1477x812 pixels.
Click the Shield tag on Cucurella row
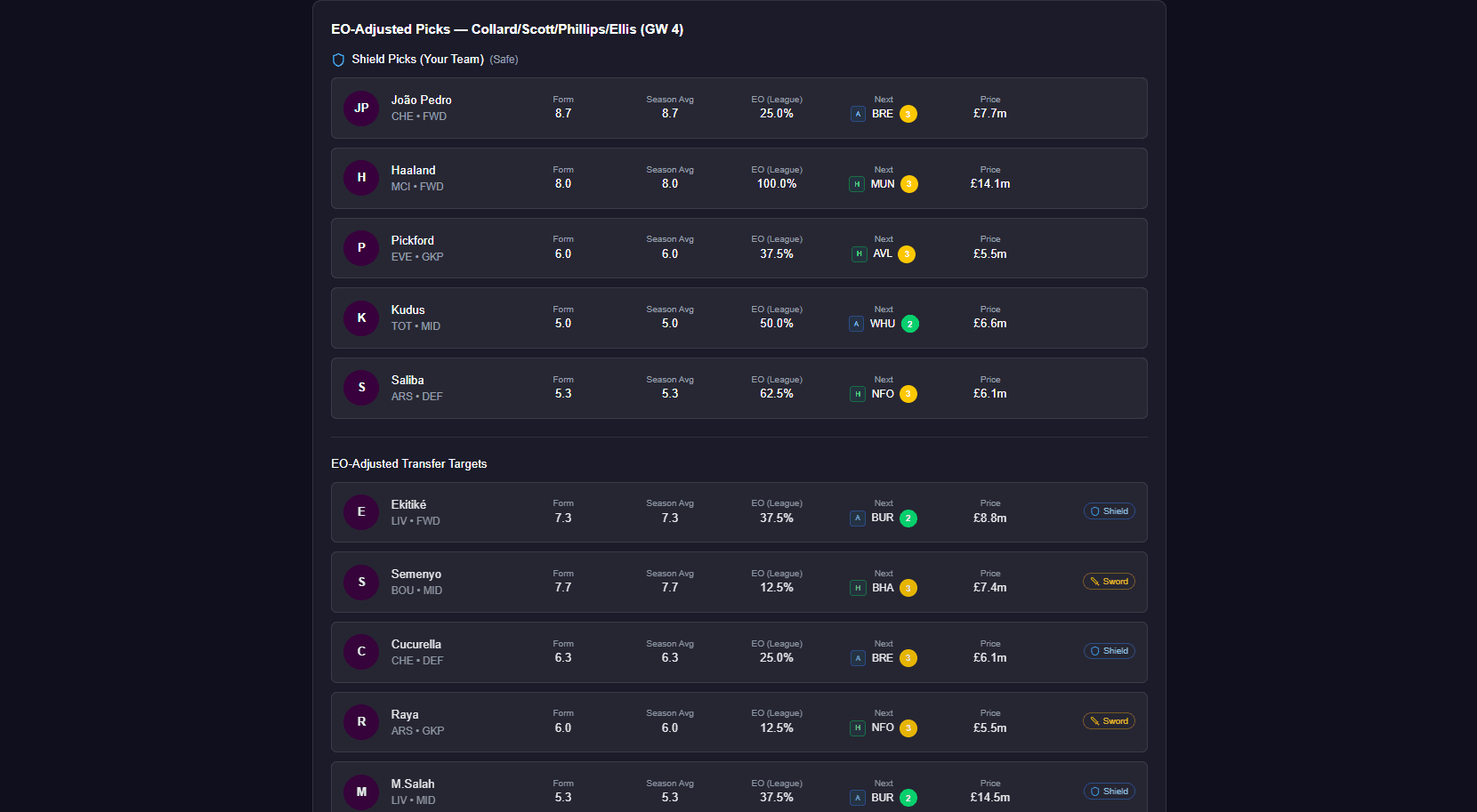pyautogui.click(x=1109, y=651)
